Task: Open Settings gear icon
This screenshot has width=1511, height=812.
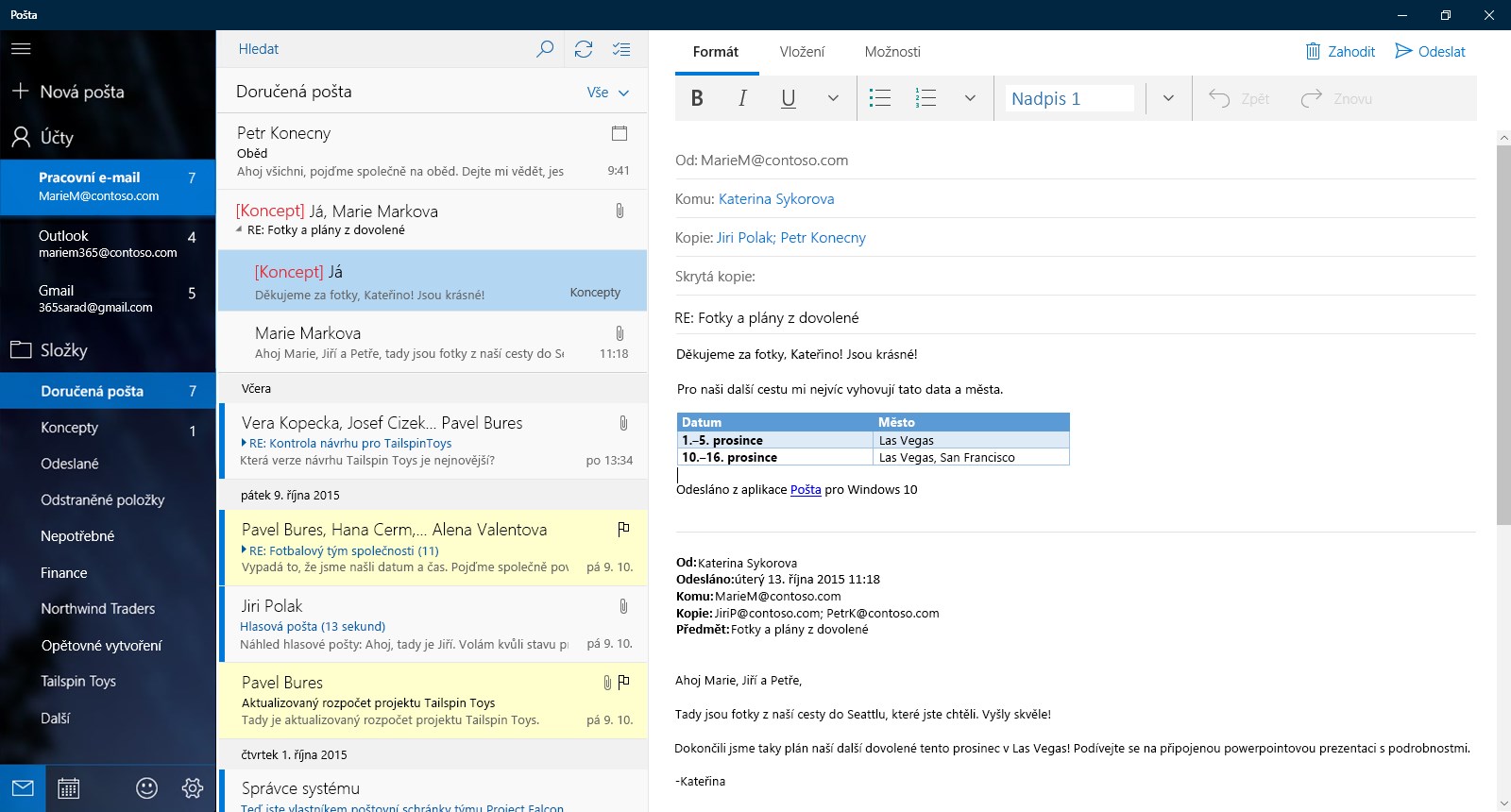Action: [193, 788]
